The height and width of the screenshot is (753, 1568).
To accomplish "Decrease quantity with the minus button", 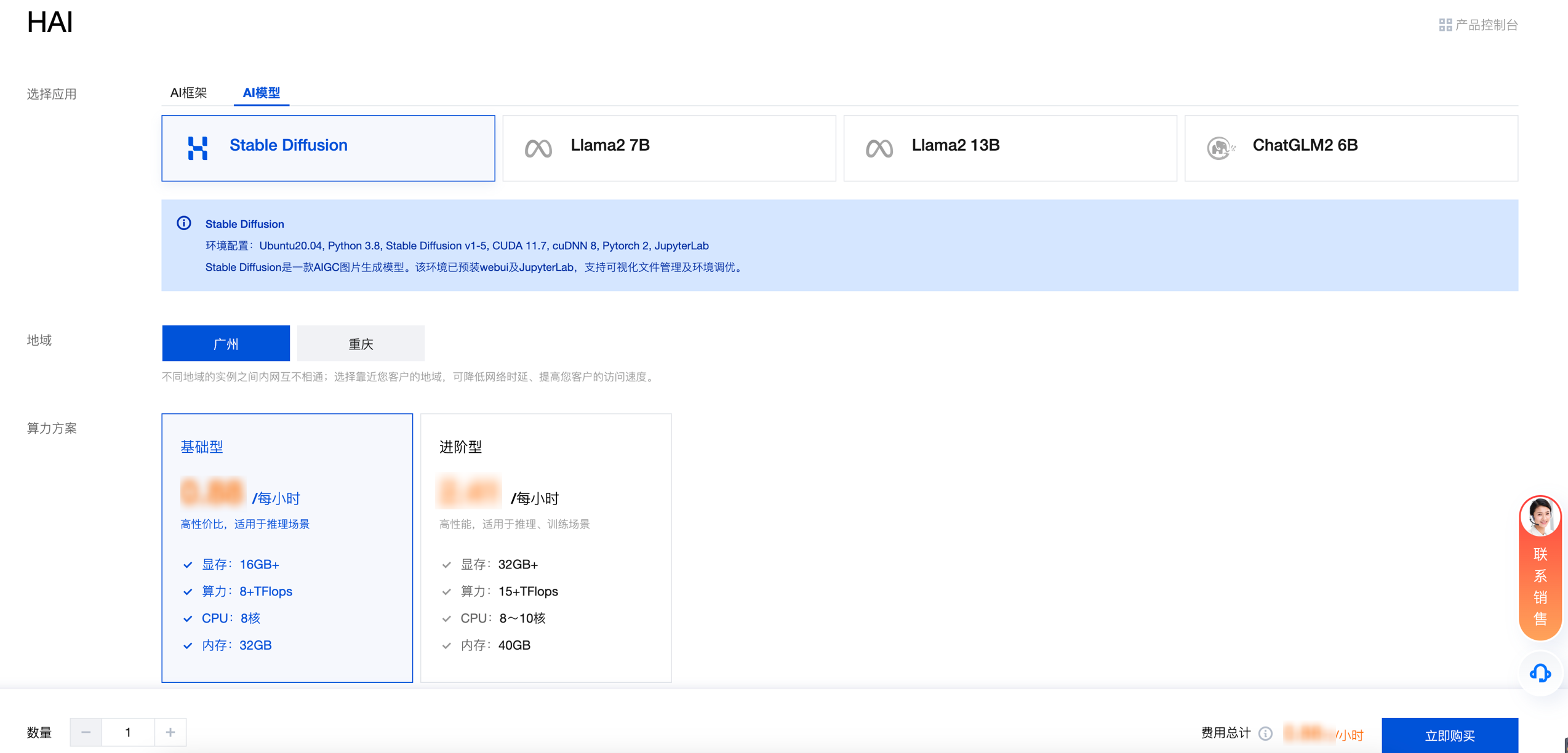I will coord(86,732).
